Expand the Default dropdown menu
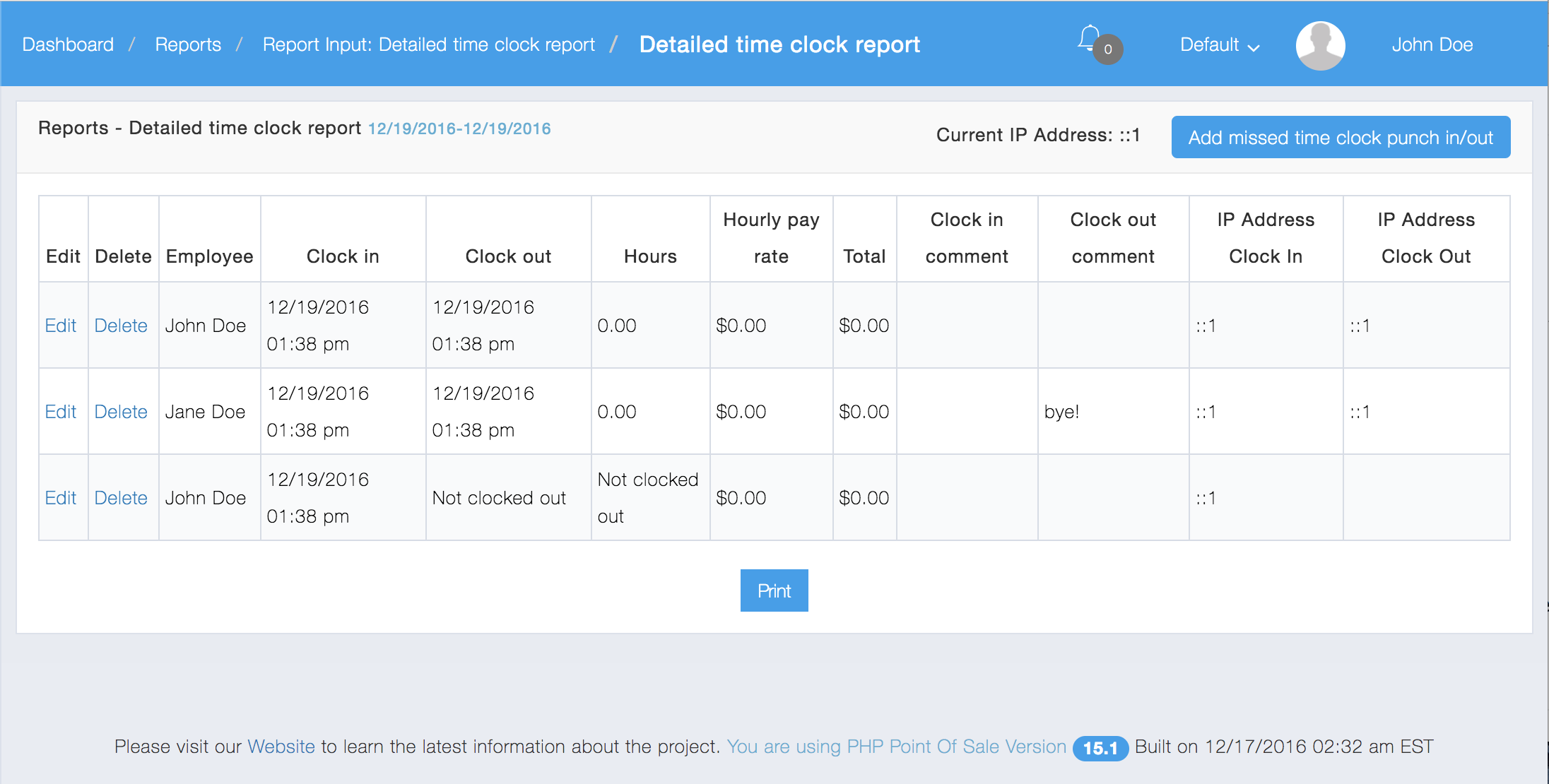1549x784 pixels. point(1220,45)
